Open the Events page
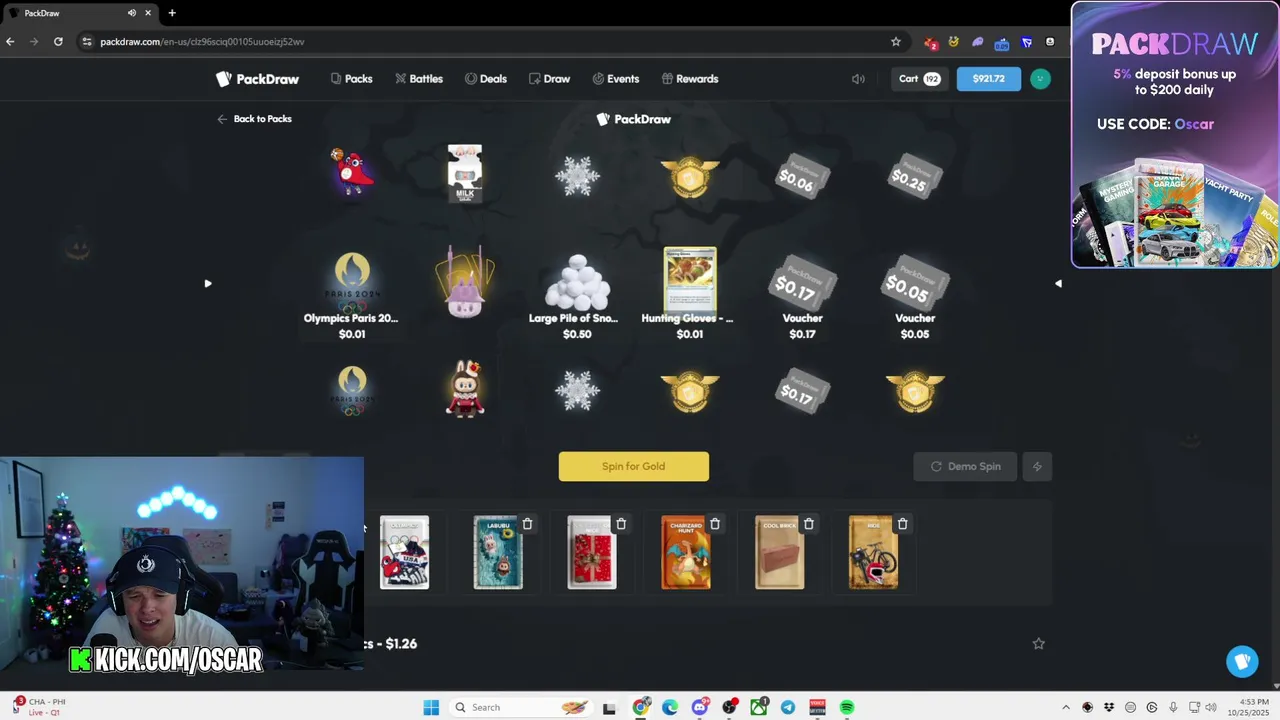Image resolution: width=1280 pixels, height=720 pixels. coord(615,79)
